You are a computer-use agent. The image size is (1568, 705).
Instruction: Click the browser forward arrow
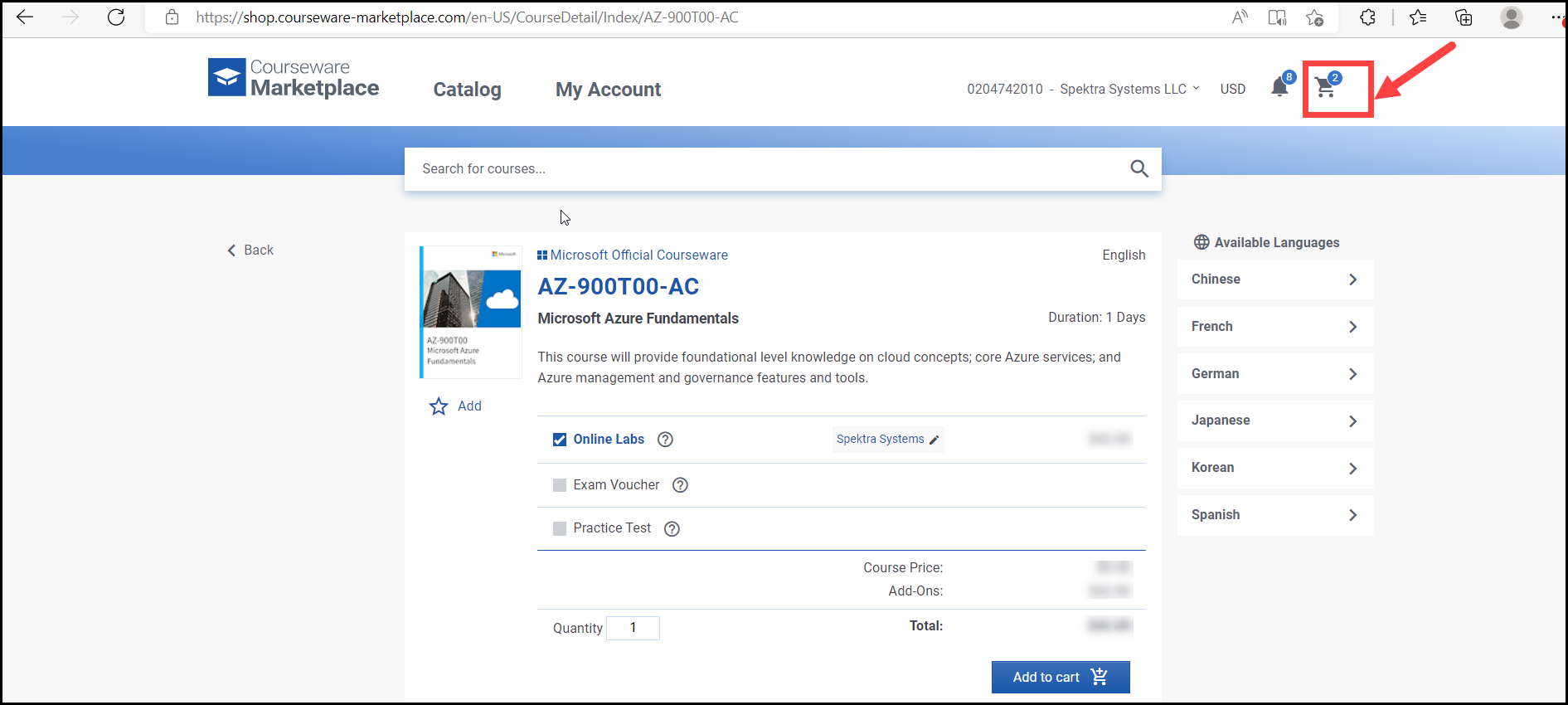70,17
